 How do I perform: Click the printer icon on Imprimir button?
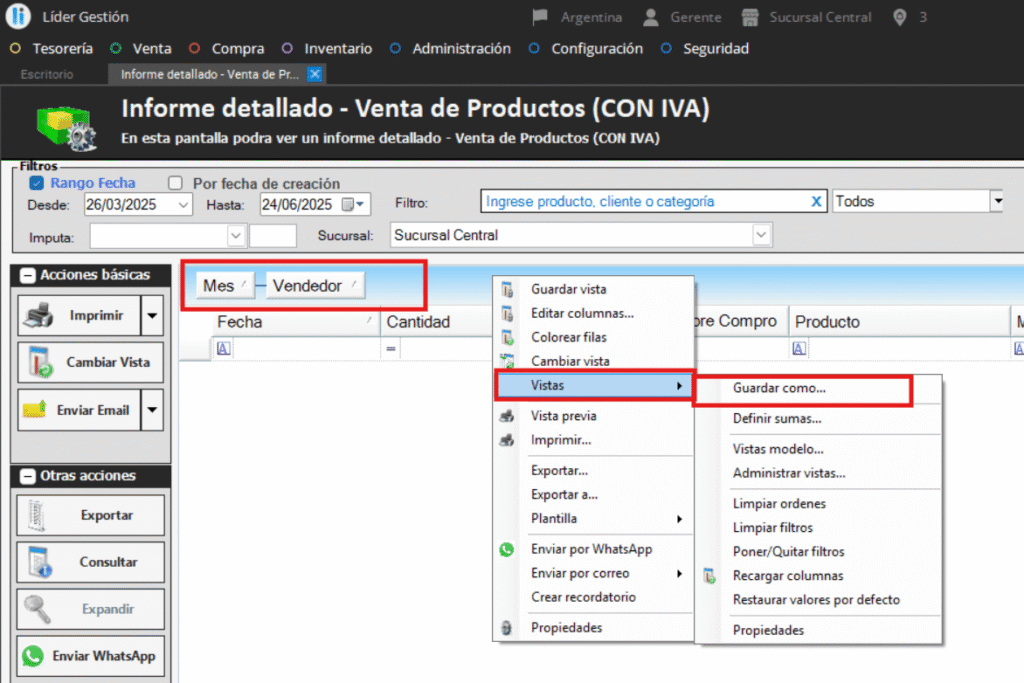(36, 316)
